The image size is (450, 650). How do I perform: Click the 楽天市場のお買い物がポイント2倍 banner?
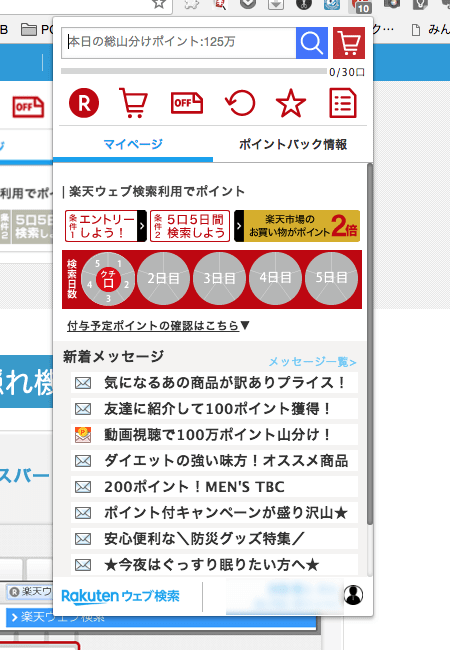tap(297, 226)
